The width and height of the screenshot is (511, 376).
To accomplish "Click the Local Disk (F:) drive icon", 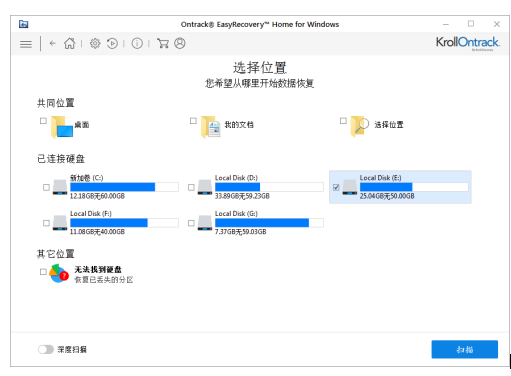I will [60, 223].
